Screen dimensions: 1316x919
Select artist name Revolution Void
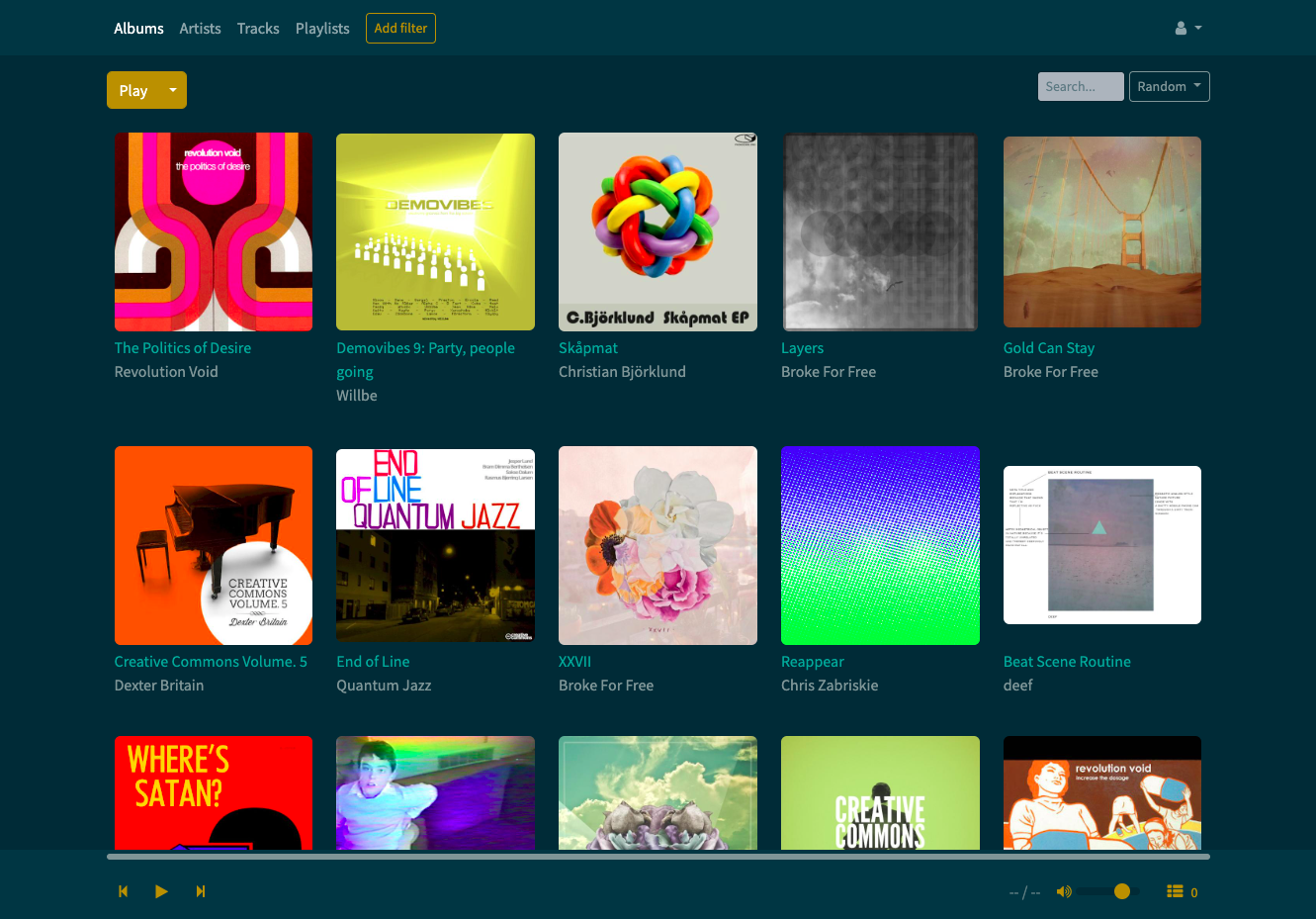tap(166, 372)
